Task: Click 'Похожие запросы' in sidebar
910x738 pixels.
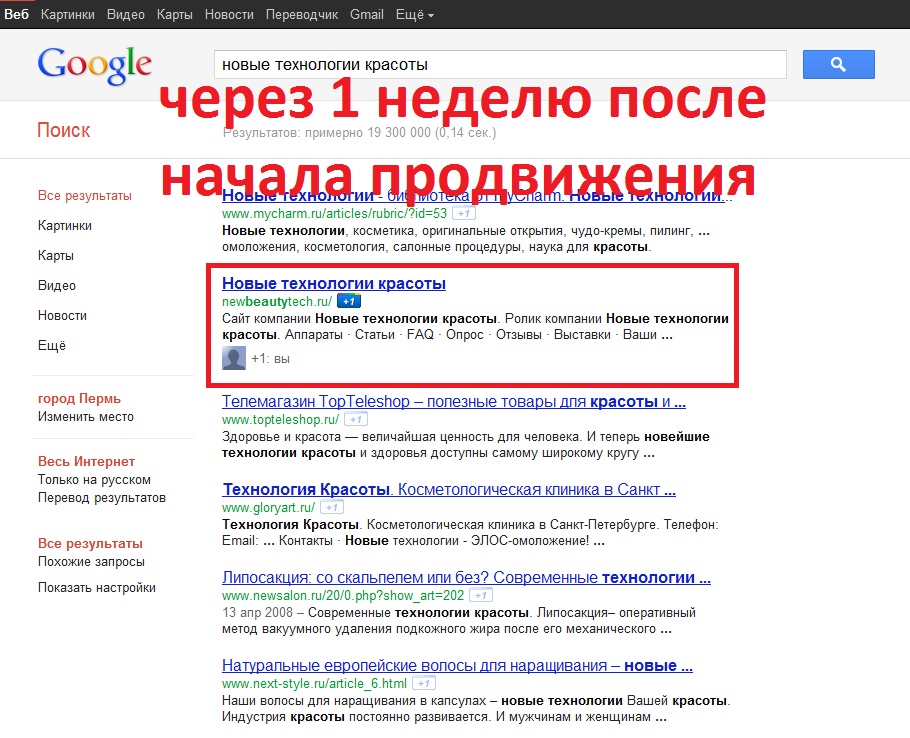Action: (91, 562)
